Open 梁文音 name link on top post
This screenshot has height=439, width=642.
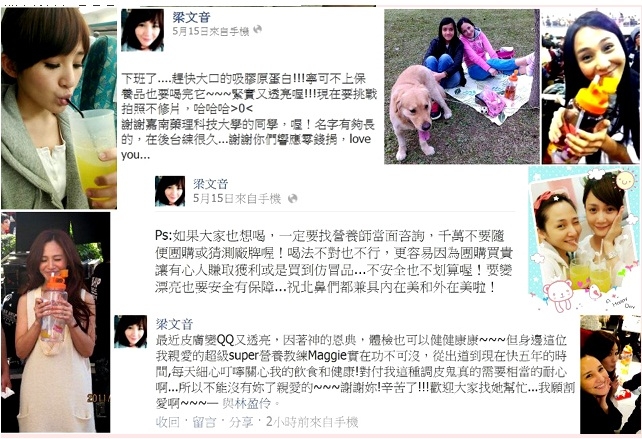(x=191, y=17)
